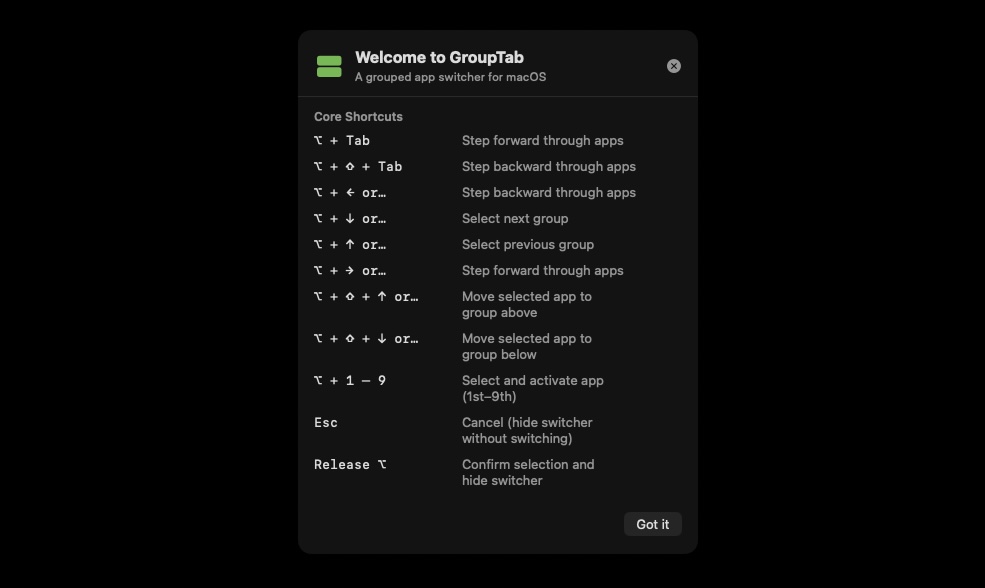The height and width of the screenshot is (588, 985).
Task: Expand the truncated ⌥ + ← shortcut text
Action: tap(351, 192)
